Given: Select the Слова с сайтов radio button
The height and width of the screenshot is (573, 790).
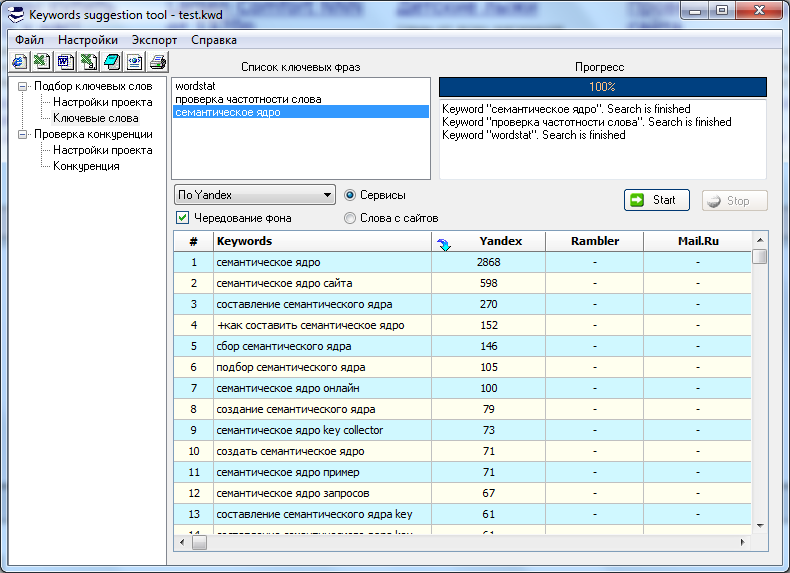Looking at the screenshot, I should (350, 218).
